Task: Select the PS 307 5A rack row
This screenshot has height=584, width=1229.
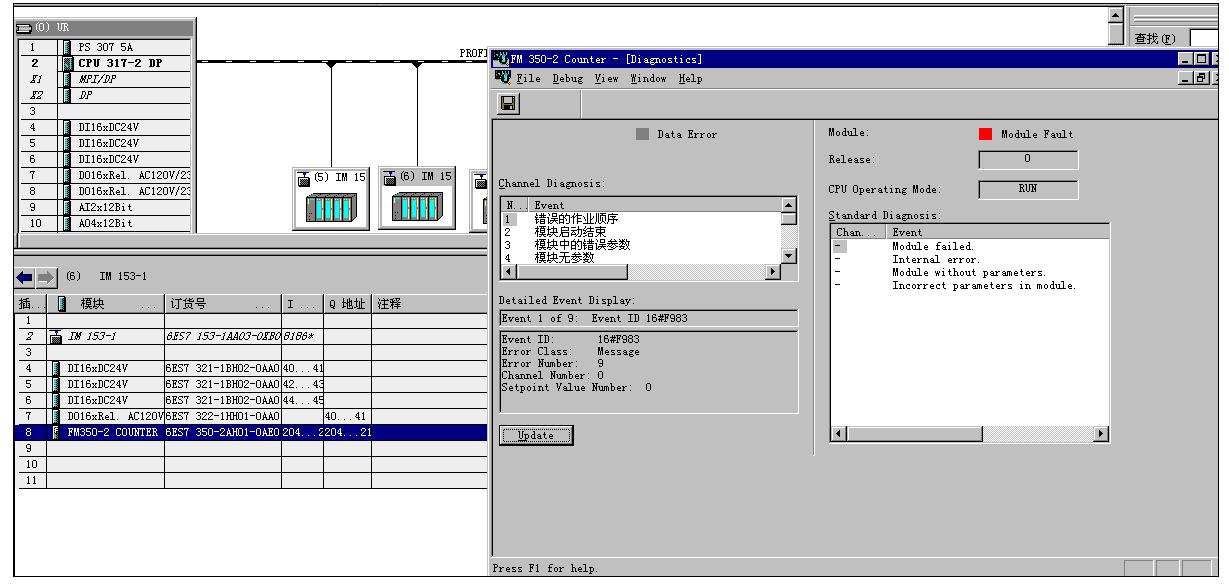Action: pyautogui.click(x=105, y=47)
